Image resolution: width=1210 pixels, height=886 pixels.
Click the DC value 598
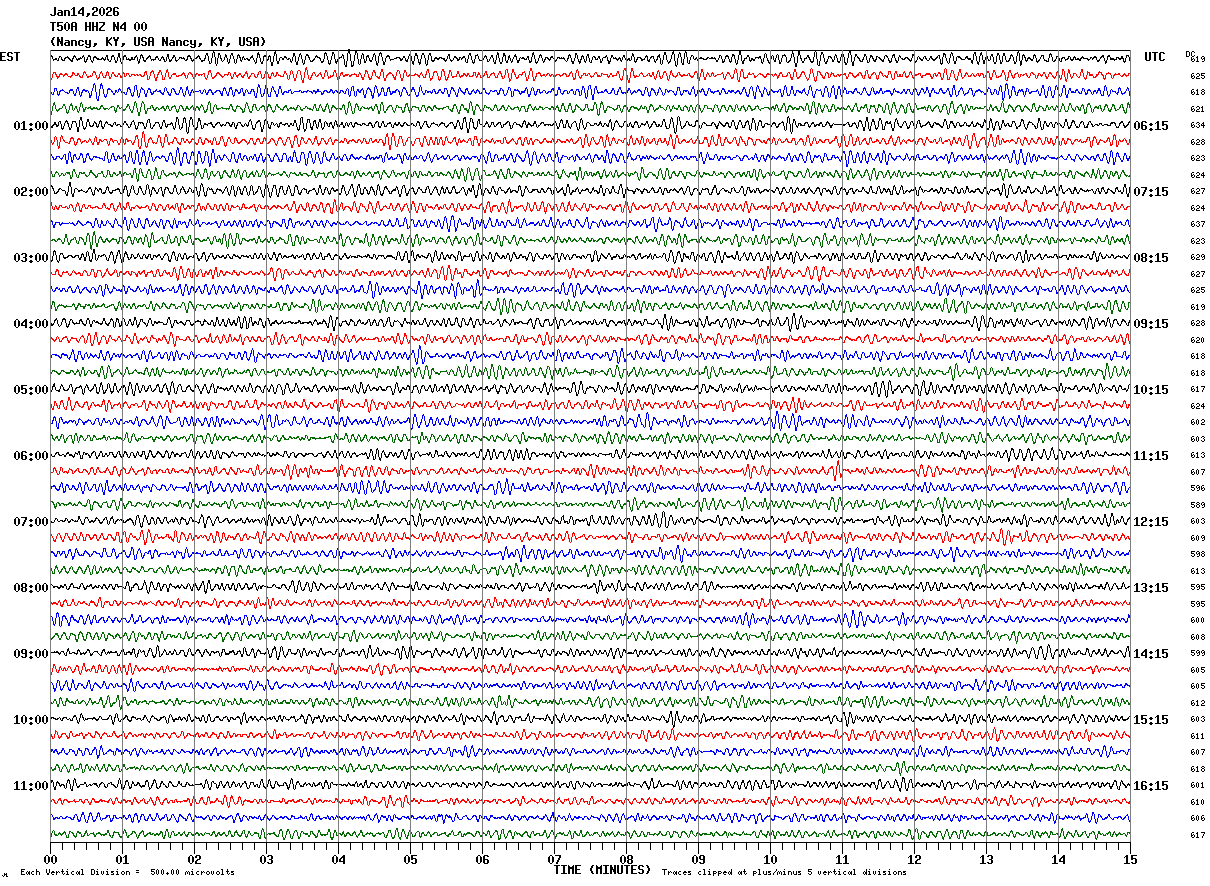(1197, 555)
